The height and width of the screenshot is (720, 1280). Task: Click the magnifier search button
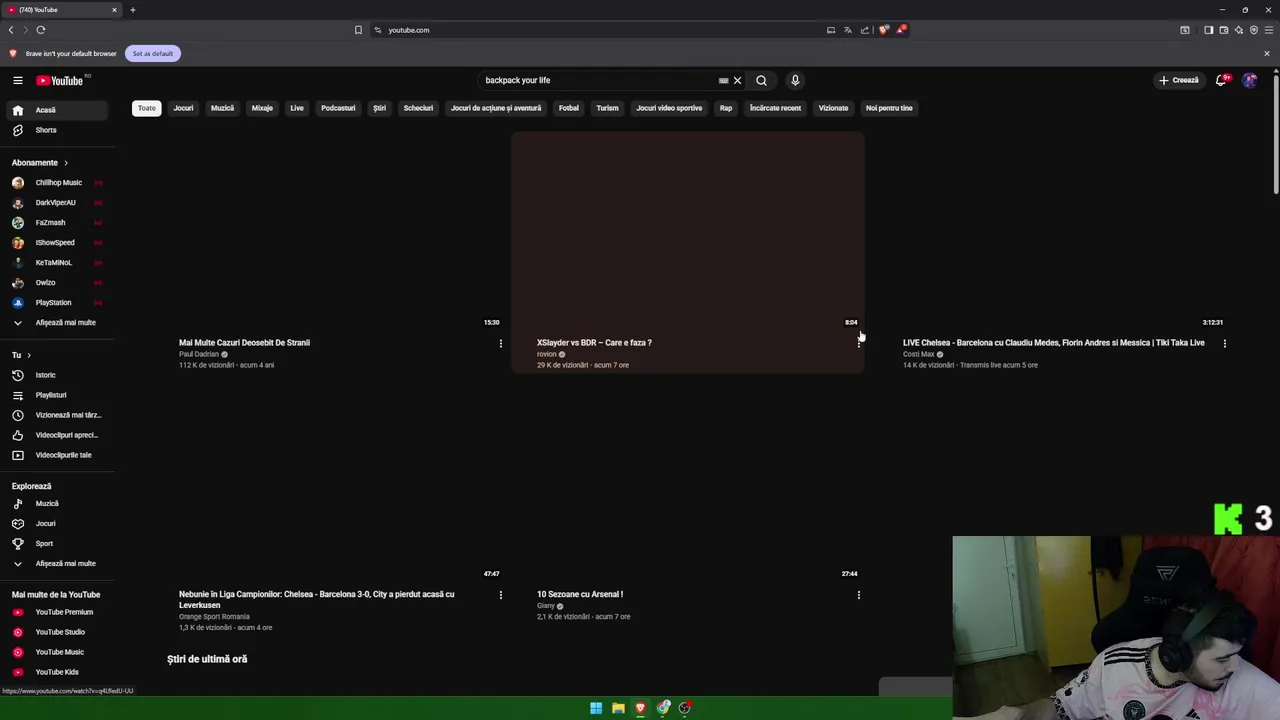(x=761, y=80)
